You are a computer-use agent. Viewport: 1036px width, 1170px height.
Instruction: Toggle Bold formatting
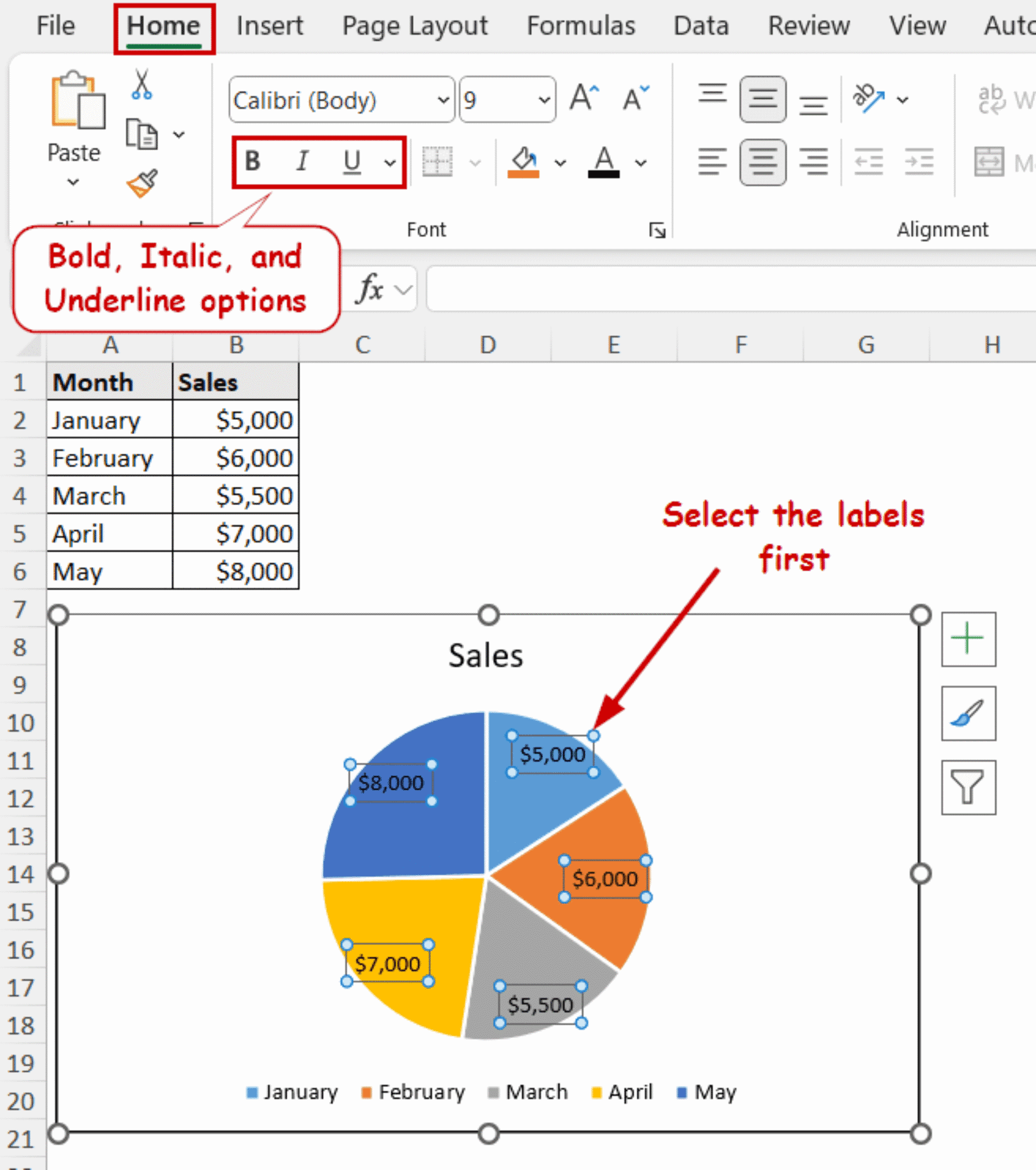click(x=253, y=162)
